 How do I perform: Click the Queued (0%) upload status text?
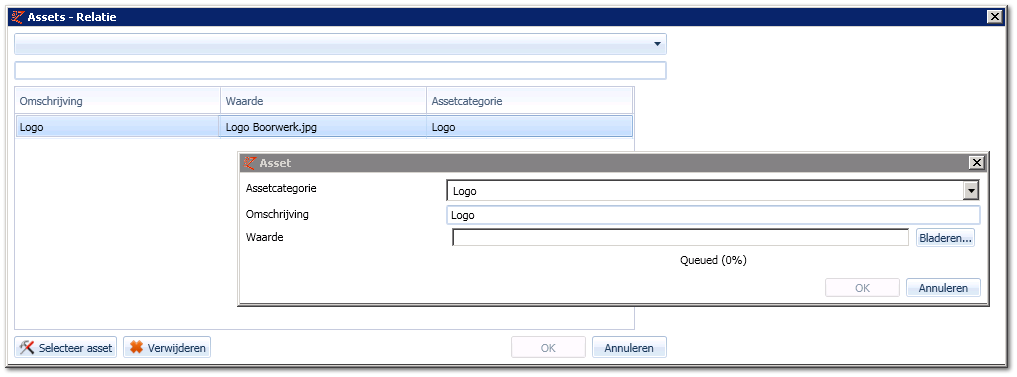coord(713,260)
